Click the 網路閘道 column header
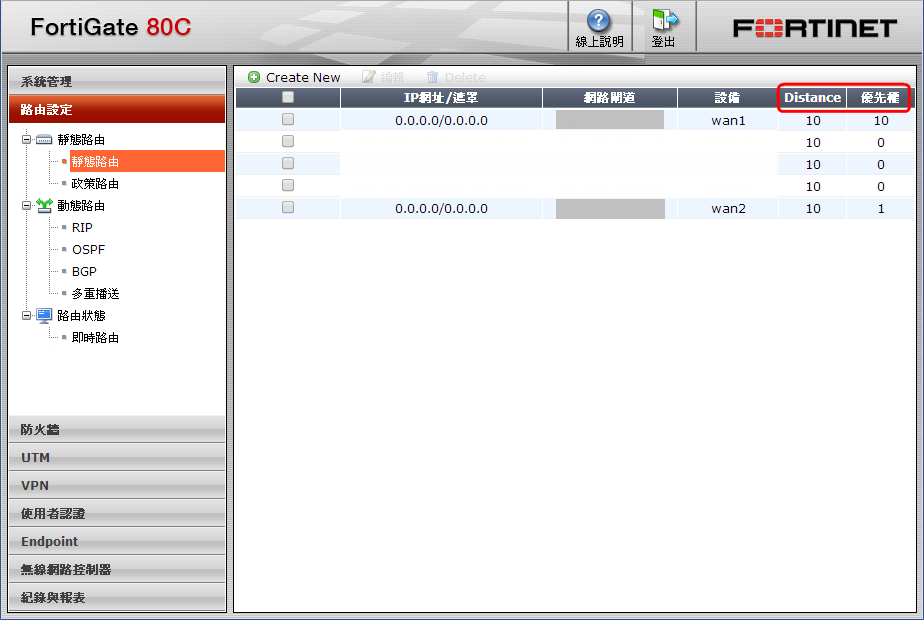The height and width of the screenshot is (620, 924). (609, 98)
